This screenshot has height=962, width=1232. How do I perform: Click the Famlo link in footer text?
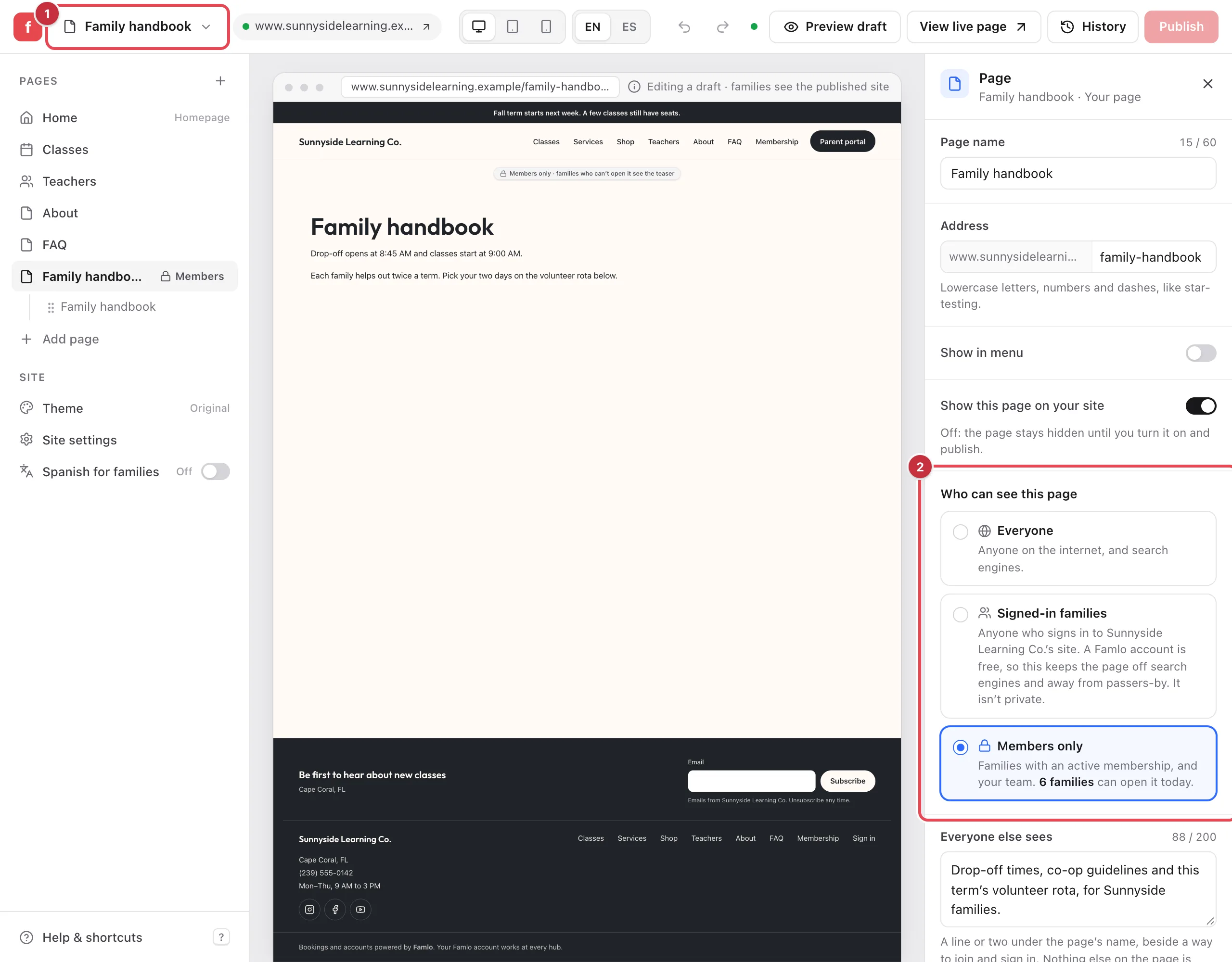point(423,948)
